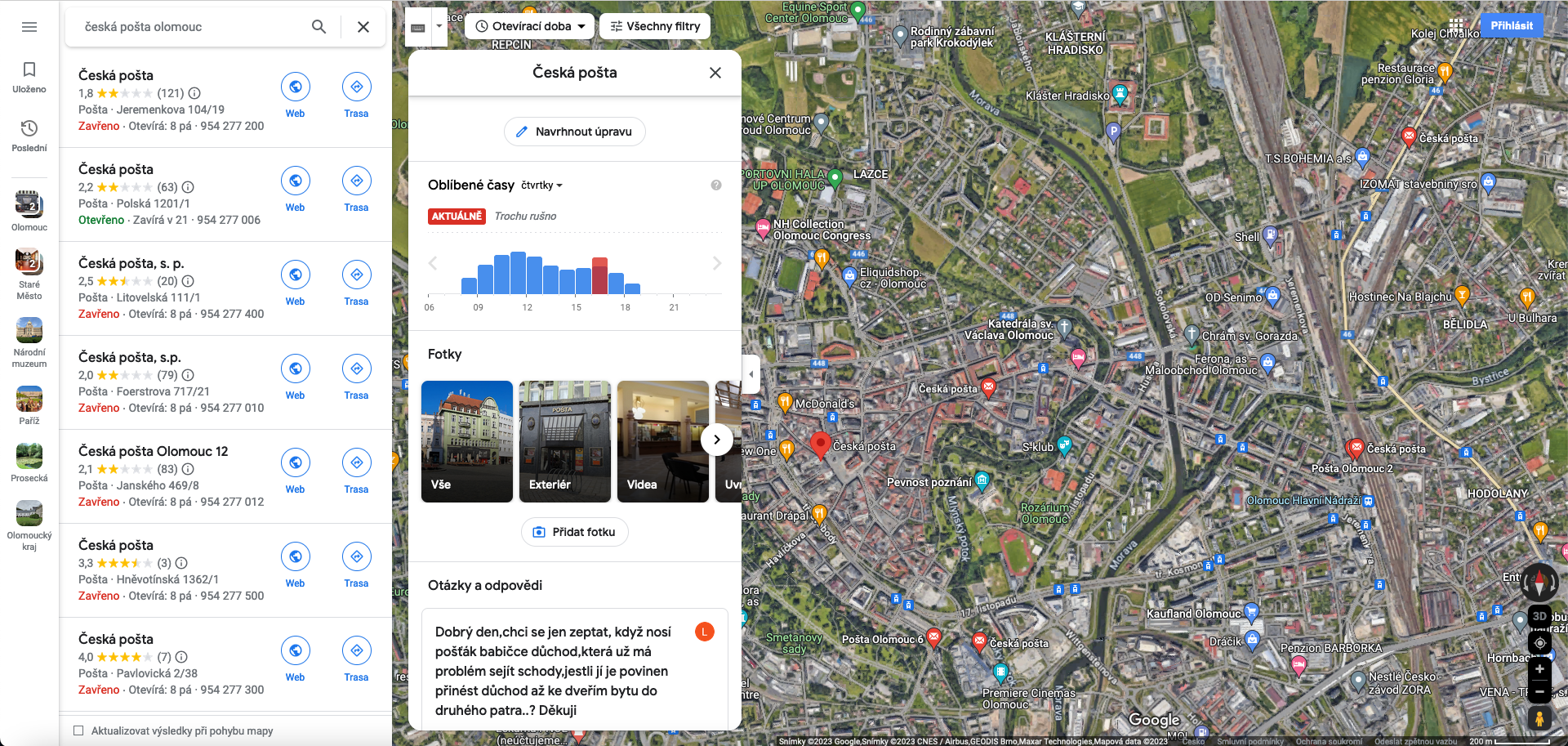Collapse the side panel arrow
Image resolution: width=1568 pixels, height=746 pixels.
click(x=751, y=374)
